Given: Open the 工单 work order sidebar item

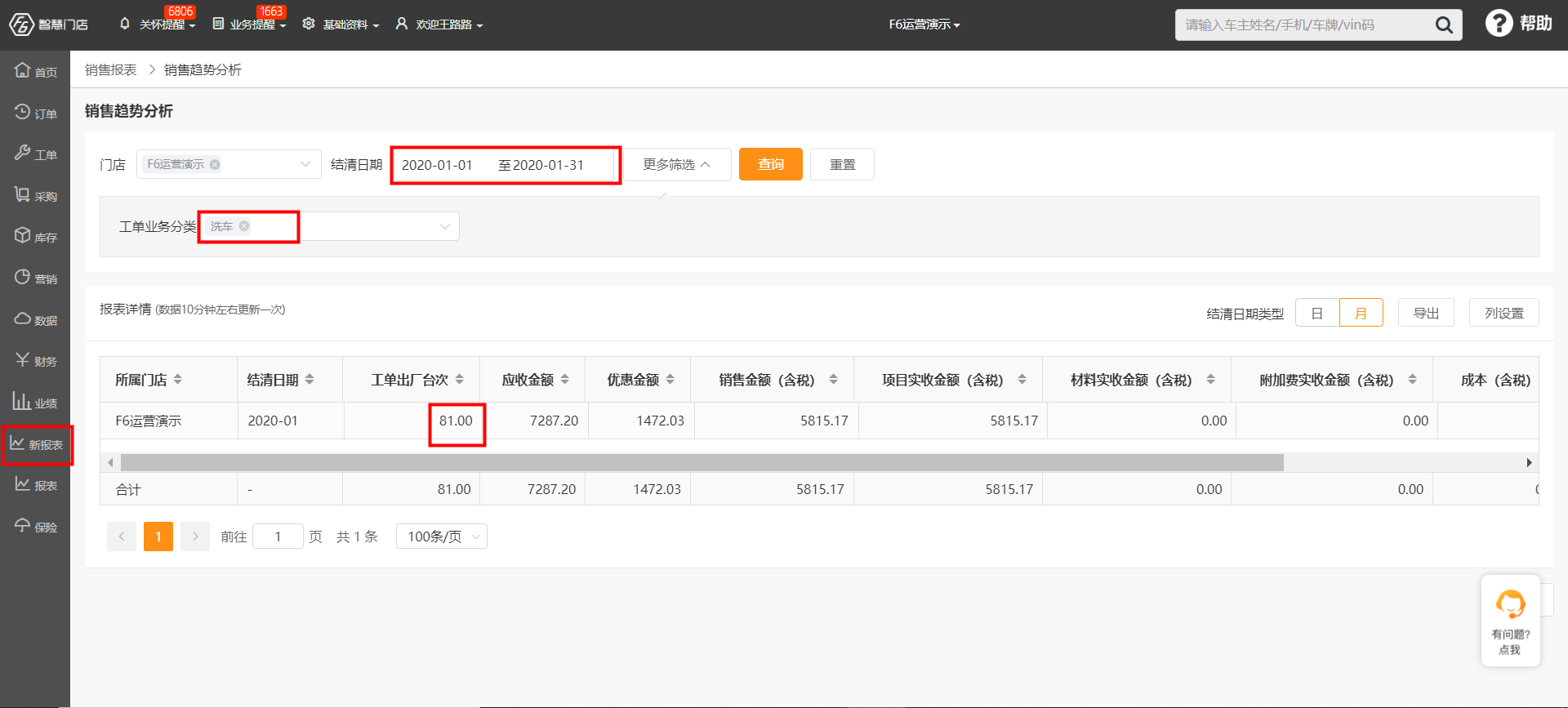Looking at the screenshot, I should pyautogui.click(x=35, y=154).
